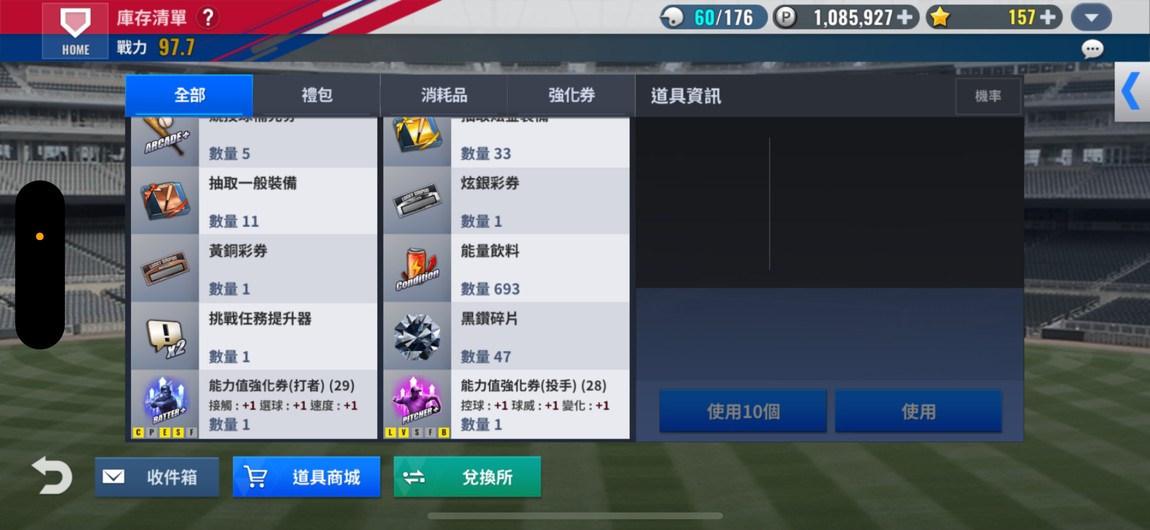Select the energy drink Condition icon
This screenshot has height=530, width=1150.
[x=417, y=268]
